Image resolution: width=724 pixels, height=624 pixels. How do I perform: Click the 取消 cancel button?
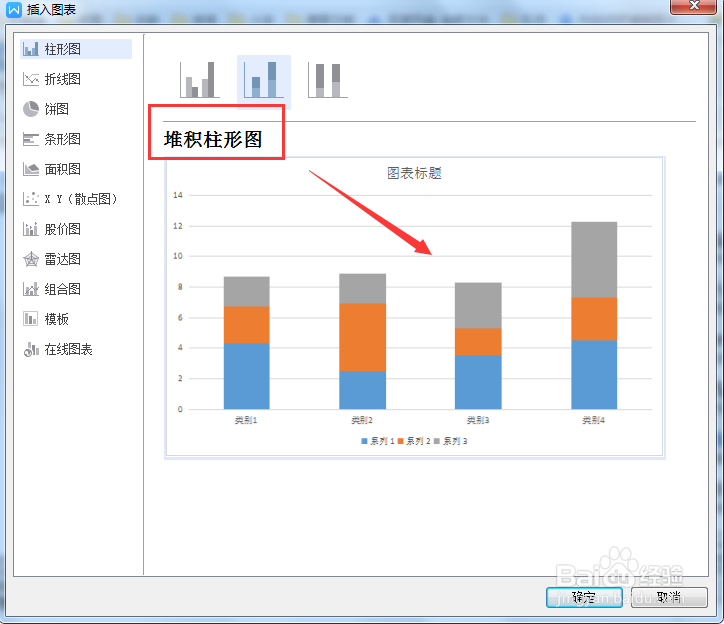click(x=669, y=597)
